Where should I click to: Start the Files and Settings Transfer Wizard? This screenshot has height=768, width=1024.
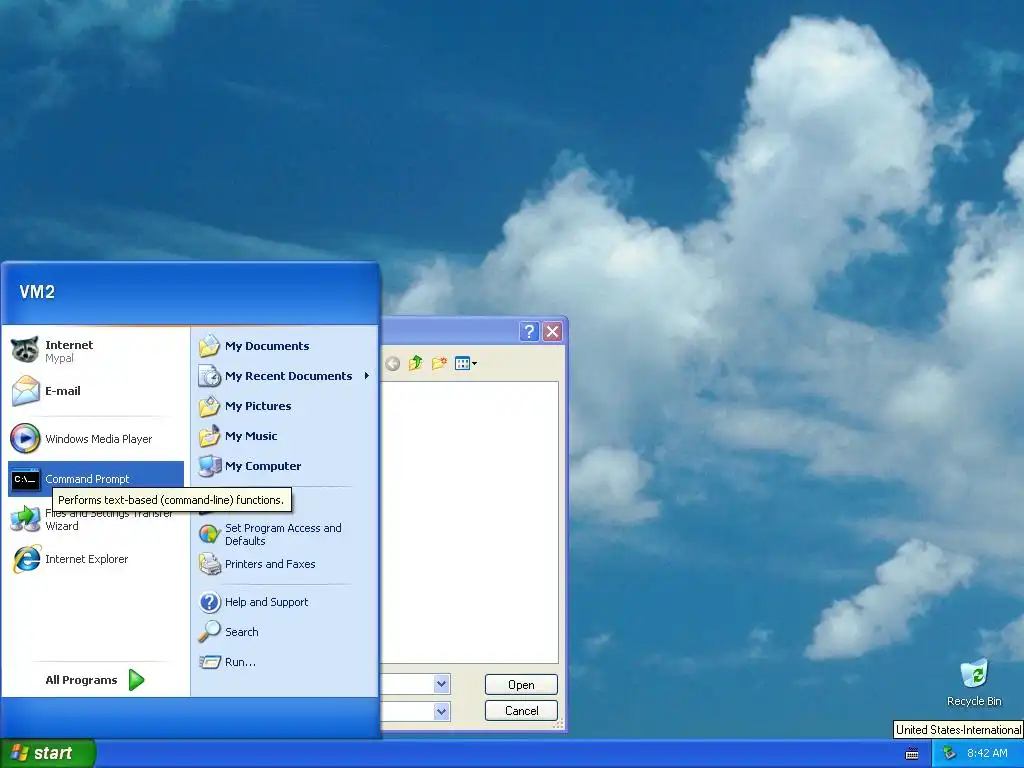pyautogui.click(x=95, y=519)
